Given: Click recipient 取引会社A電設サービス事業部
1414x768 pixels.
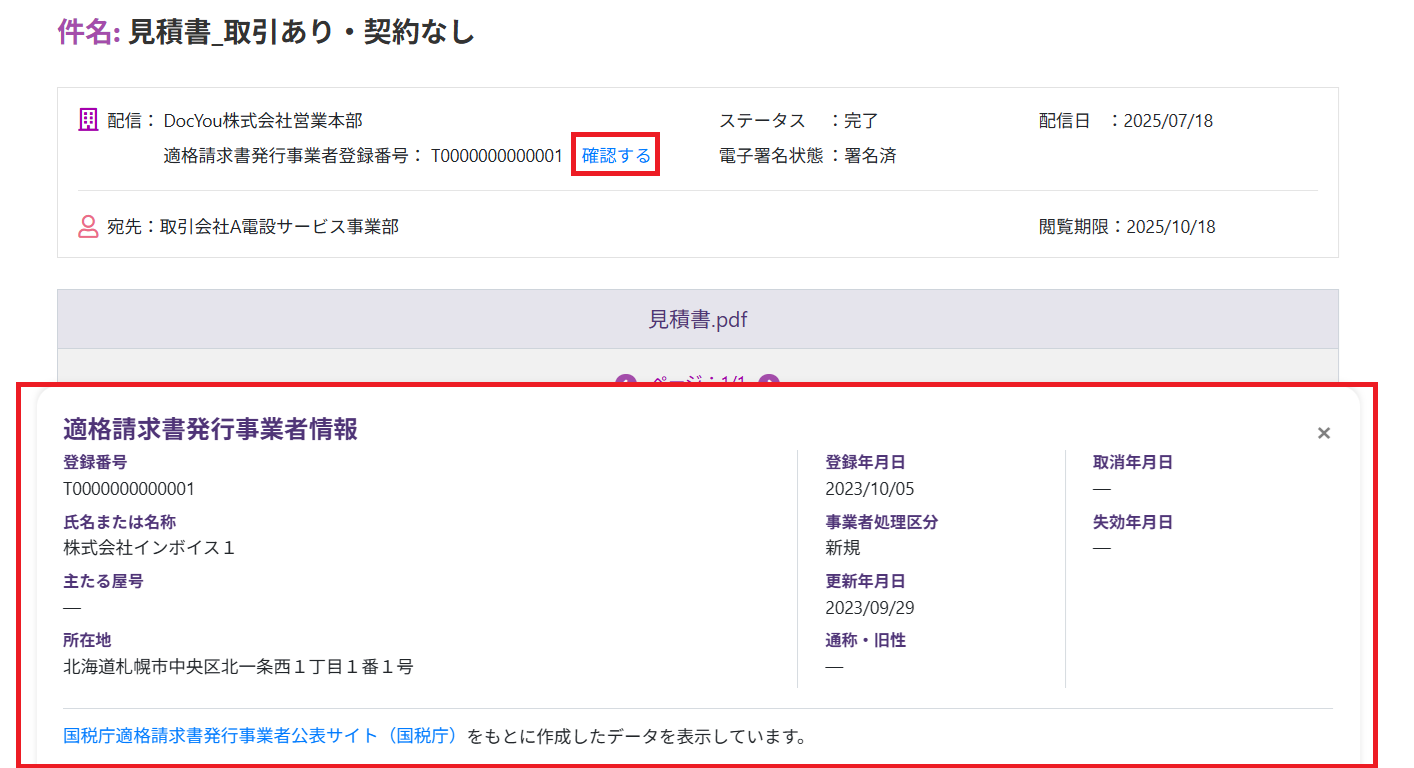Looking at the screenshot, I should (279, 227).
